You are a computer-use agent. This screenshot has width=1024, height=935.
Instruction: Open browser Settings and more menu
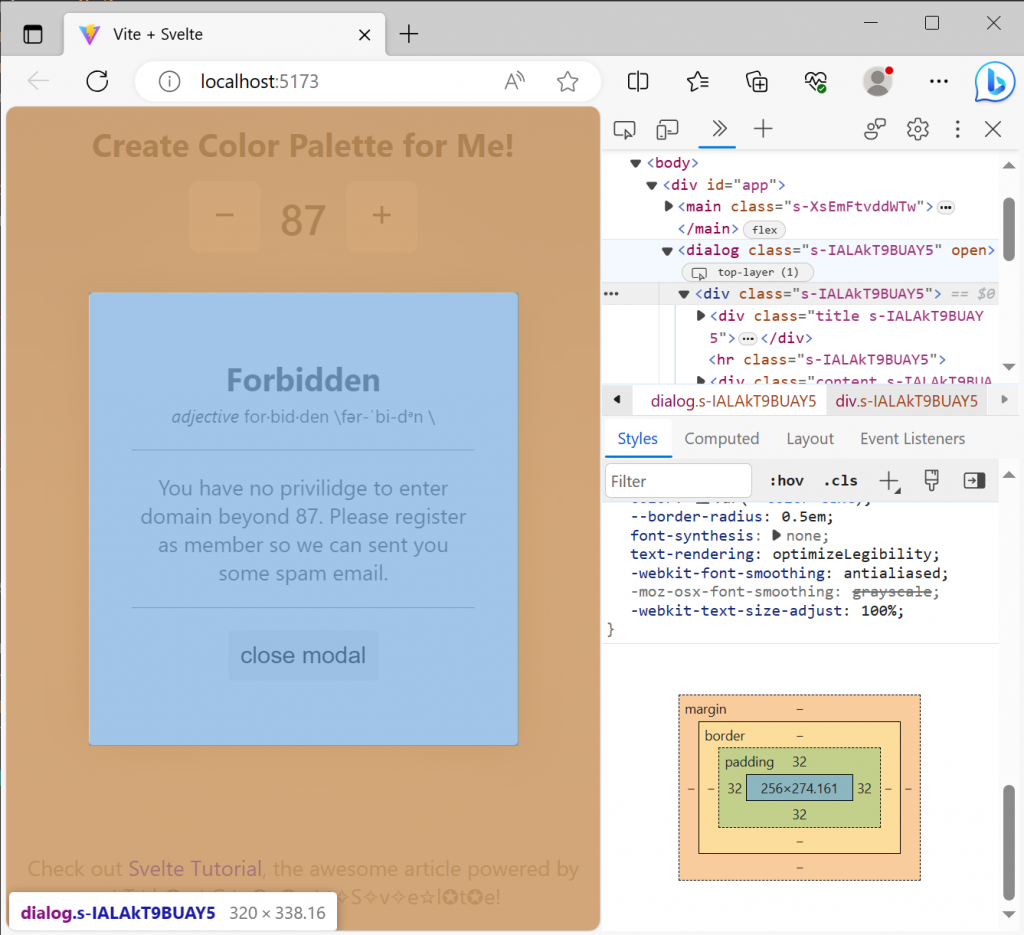938,82
